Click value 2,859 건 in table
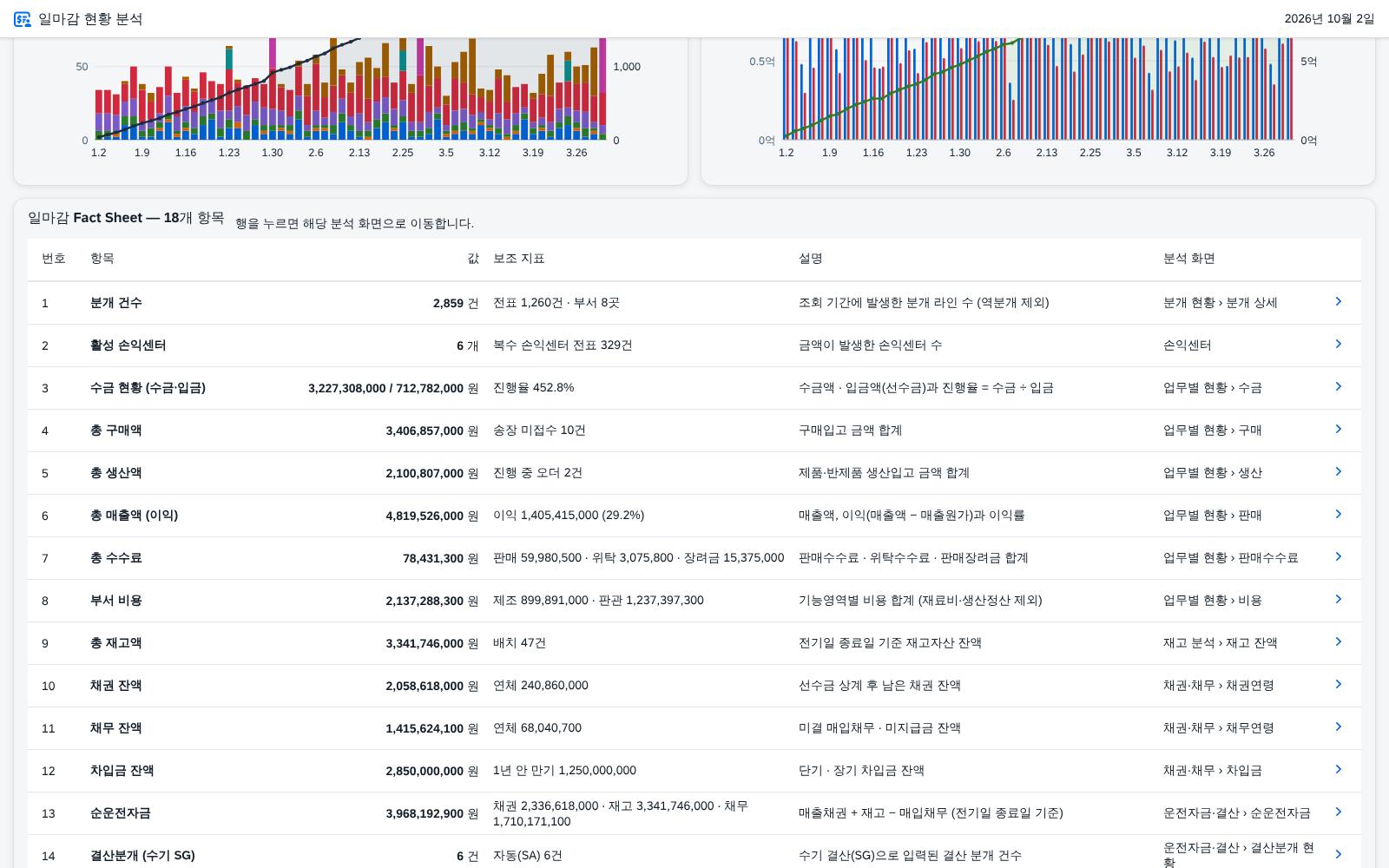Screen dimensions: 1389x868 click(456, 303)
